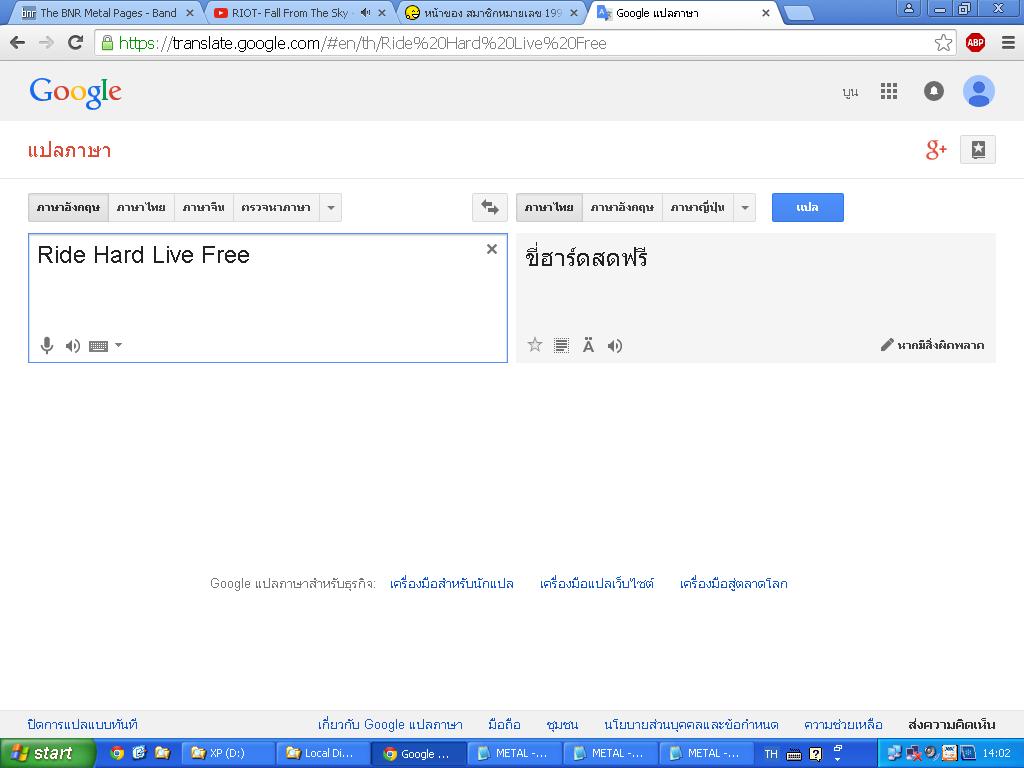Screen dimensions: 1024x768
Task: Select target language ภาษาอังกฤษ
Action: 622,208
